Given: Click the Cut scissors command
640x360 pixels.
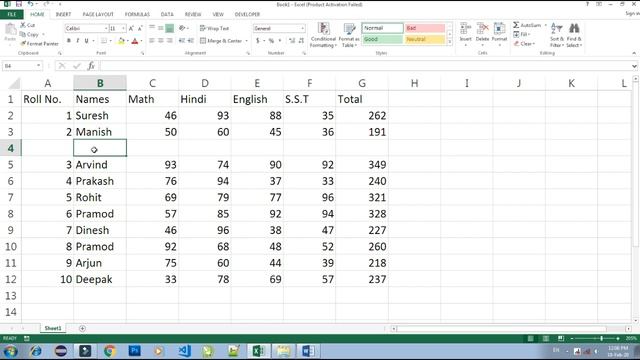Looking at the screenshot, I should click(28, 25).
